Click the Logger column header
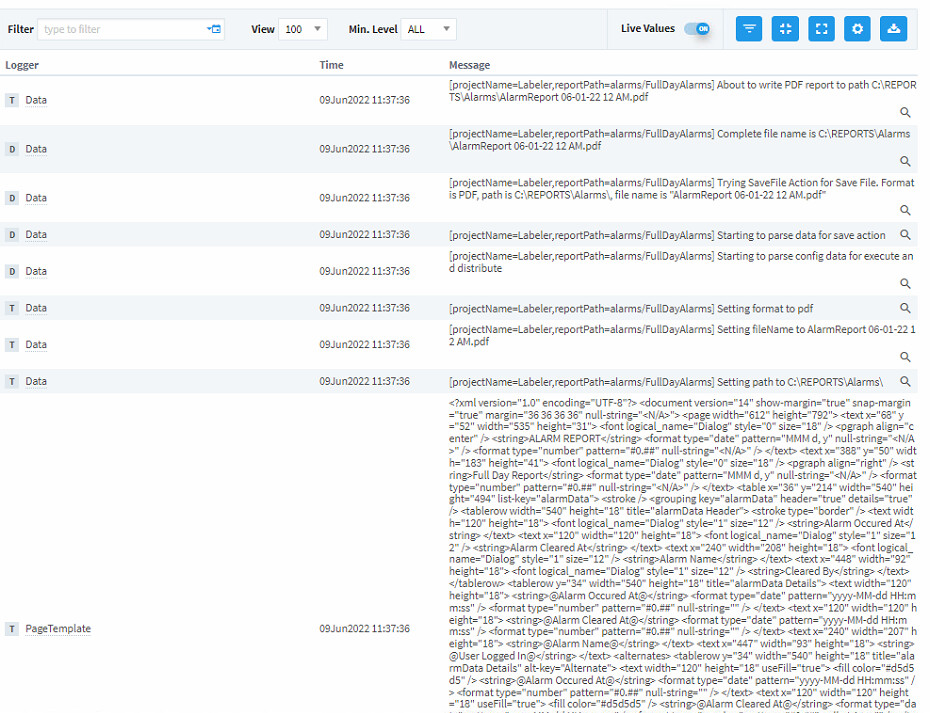Screen dimensions: 930x713 coord(22,65)
